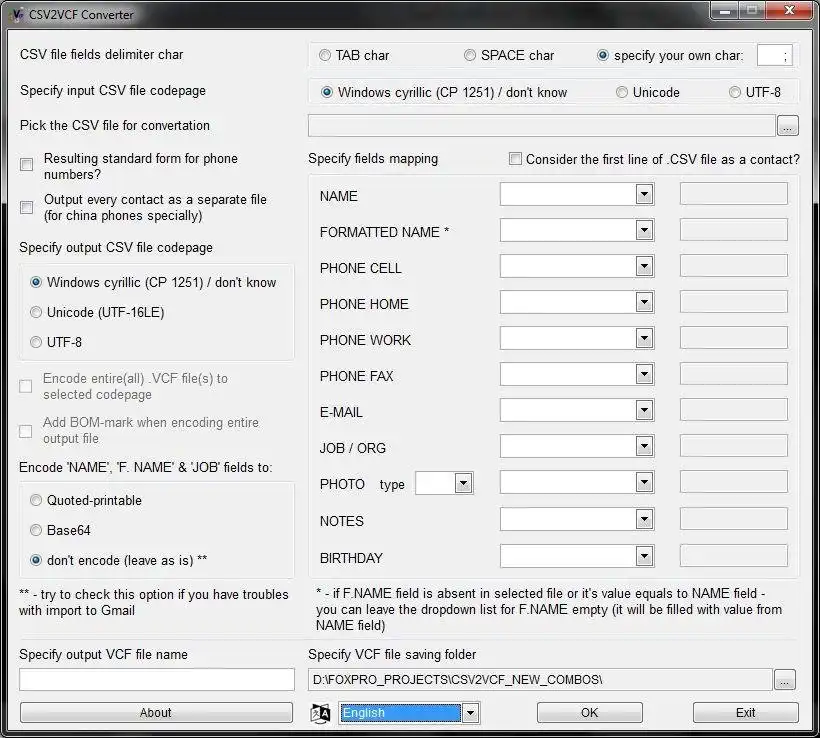
Task: Click the language translation icon
Action: click(320, 713)
